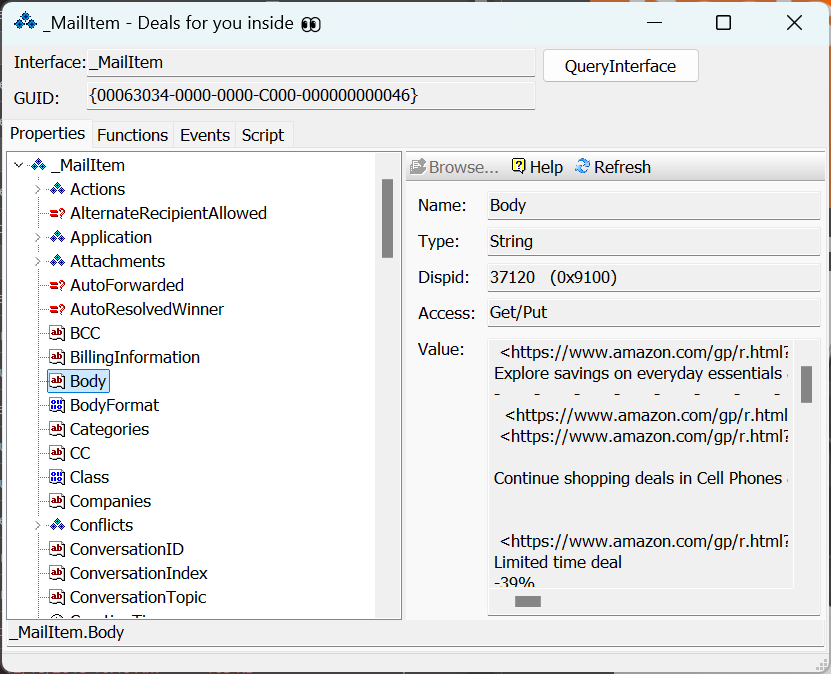Click the Browse... toolbar button
The image size is (831, 674).
click(x=454, y=167)
